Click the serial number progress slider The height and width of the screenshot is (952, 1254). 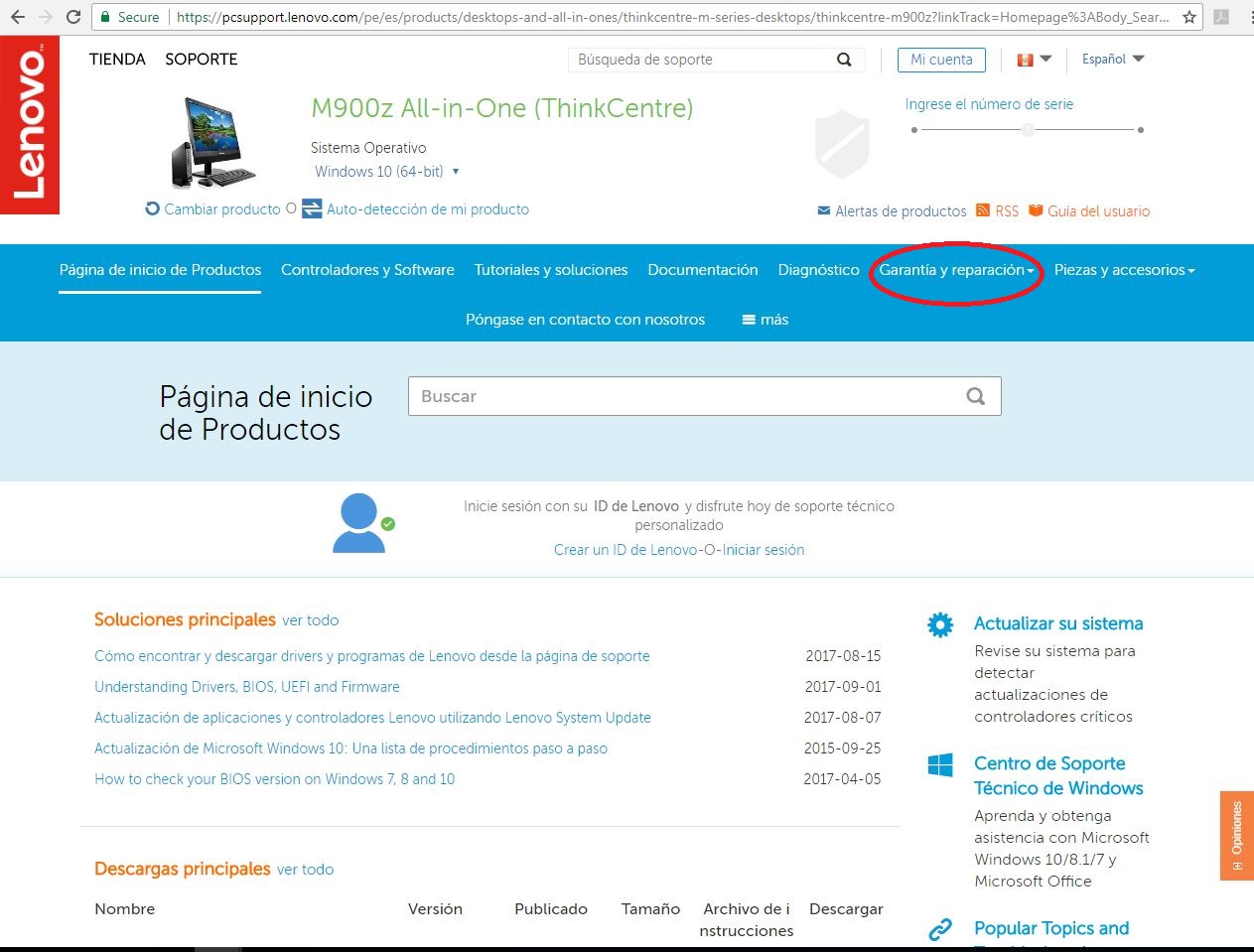tap(1028, 130)
